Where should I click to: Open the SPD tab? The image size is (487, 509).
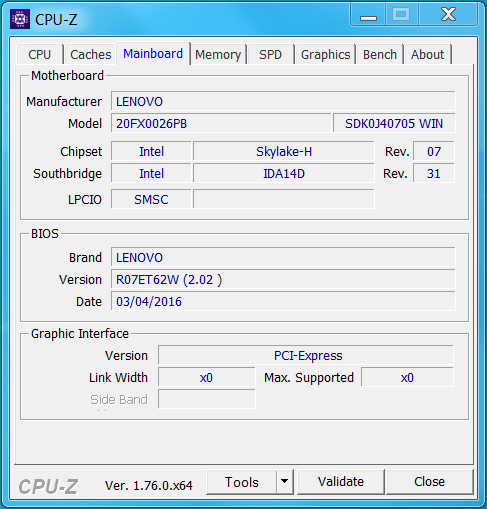[270, 54]
